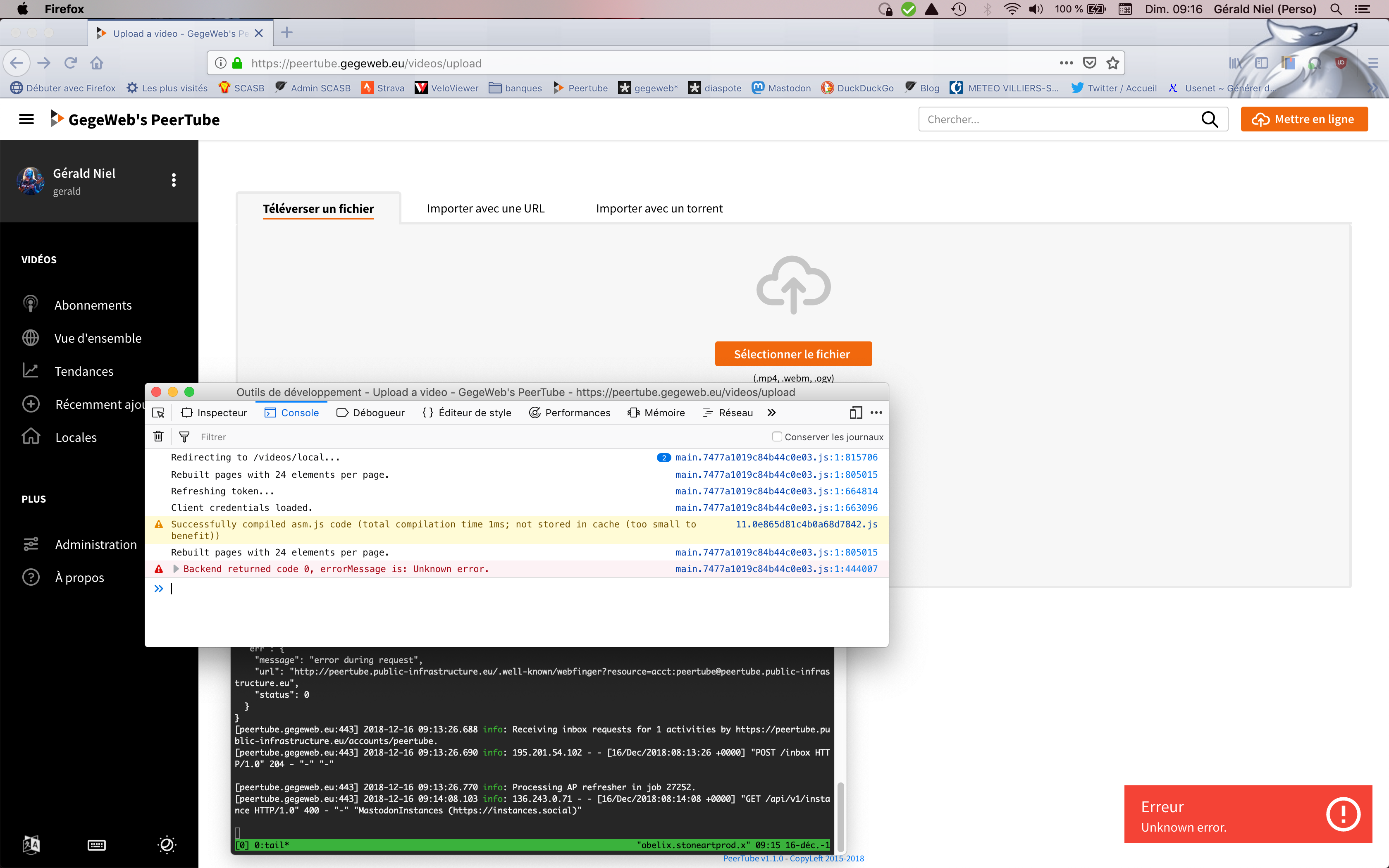Open the page actions ellipsis menu in the address bar
Image resolution: width=1389 pixels, height=868 pixels.
click(x=1066, y=62)
